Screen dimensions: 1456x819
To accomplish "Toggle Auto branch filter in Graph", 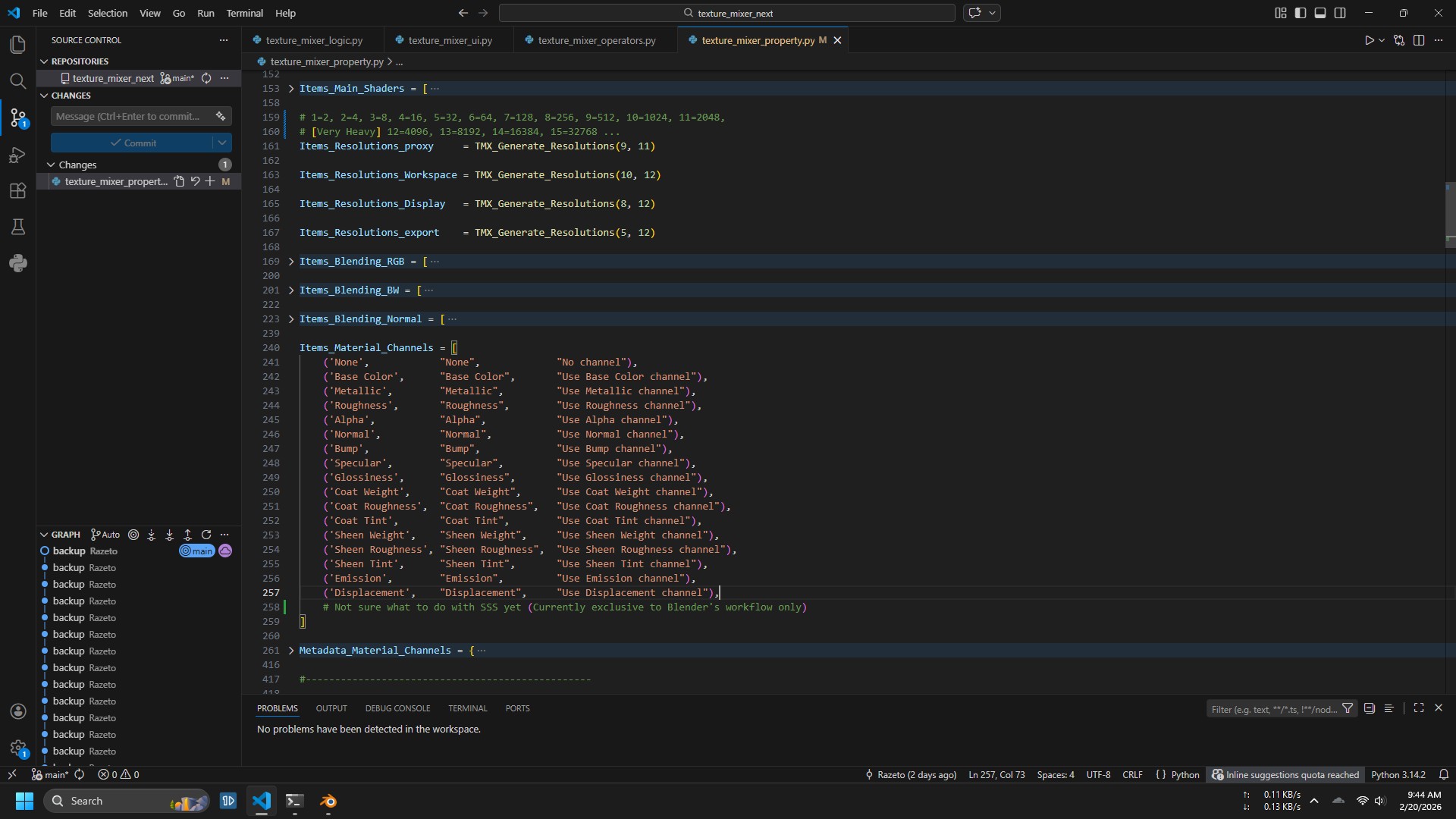I will (105, 535).
